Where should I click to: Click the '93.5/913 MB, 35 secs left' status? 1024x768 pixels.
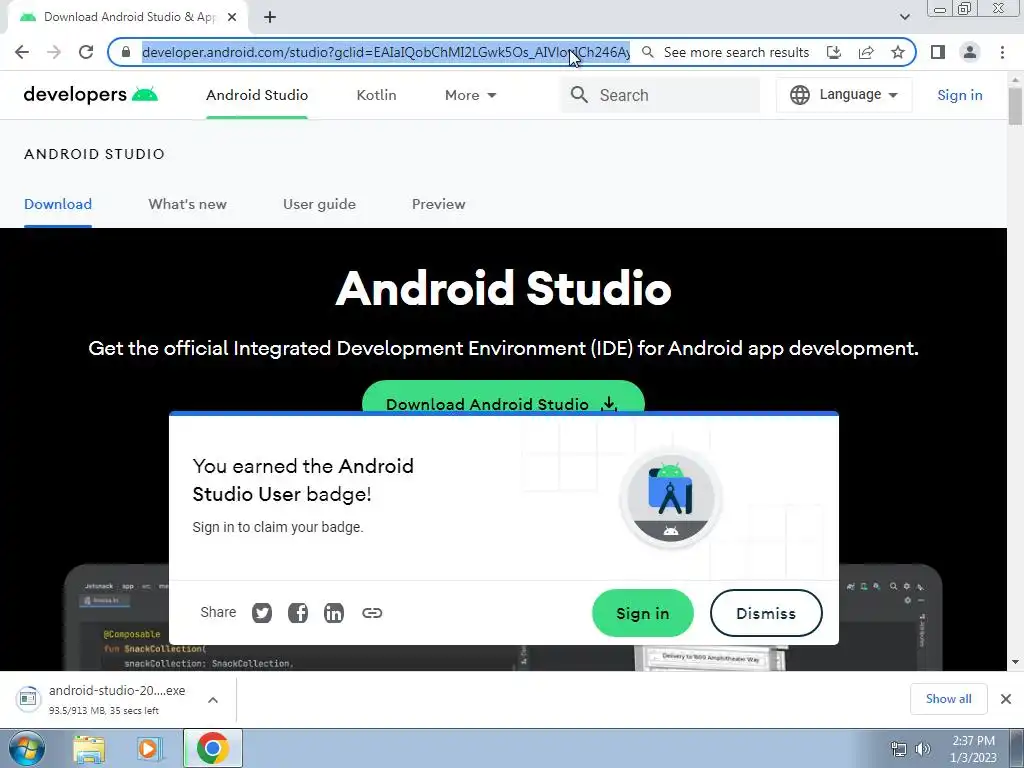104,711
